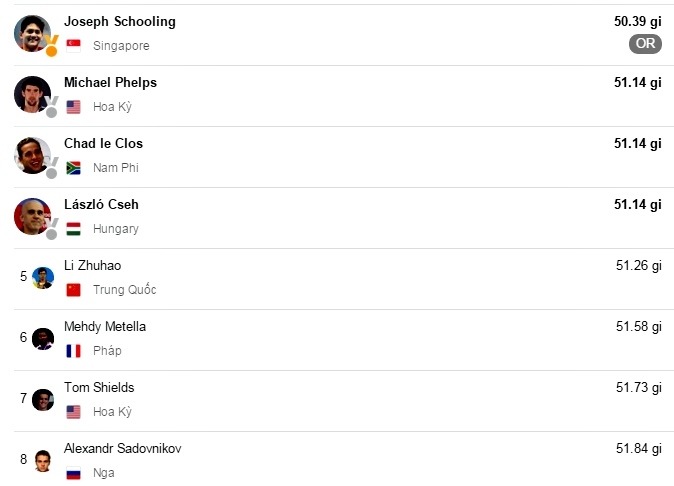Click the France flag beside Pháp
The height and width of the screenshot is (486, 674).
coord(73,351)
